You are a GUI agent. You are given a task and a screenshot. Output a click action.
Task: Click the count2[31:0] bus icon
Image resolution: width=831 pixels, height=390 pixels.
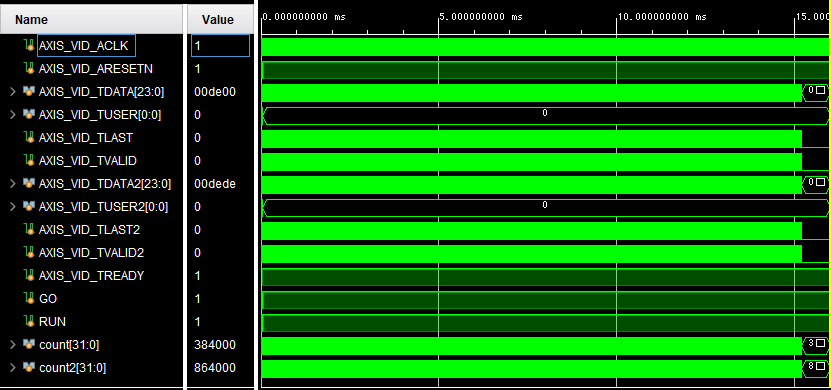(29, 367)
